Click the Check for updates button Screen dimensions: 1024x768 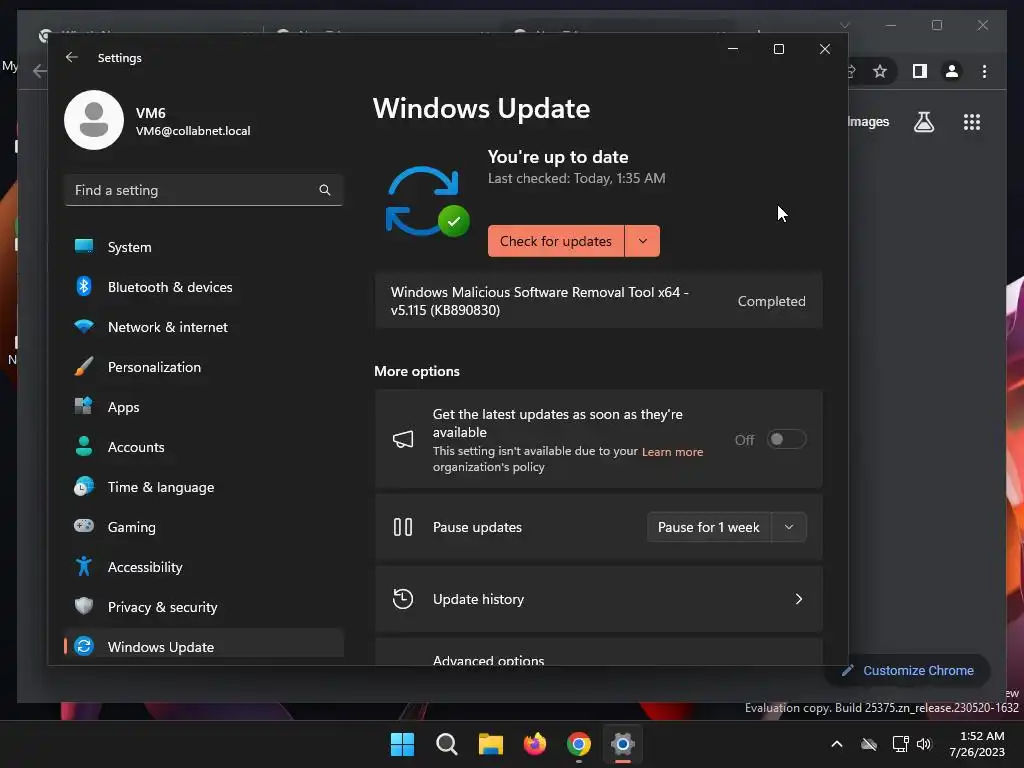click(x=556, y=241)
